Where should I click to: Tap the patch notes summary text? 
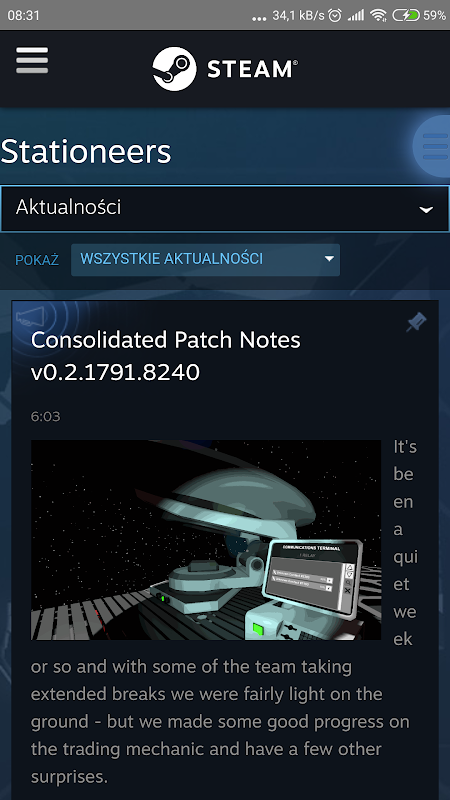tap(220, 722)
